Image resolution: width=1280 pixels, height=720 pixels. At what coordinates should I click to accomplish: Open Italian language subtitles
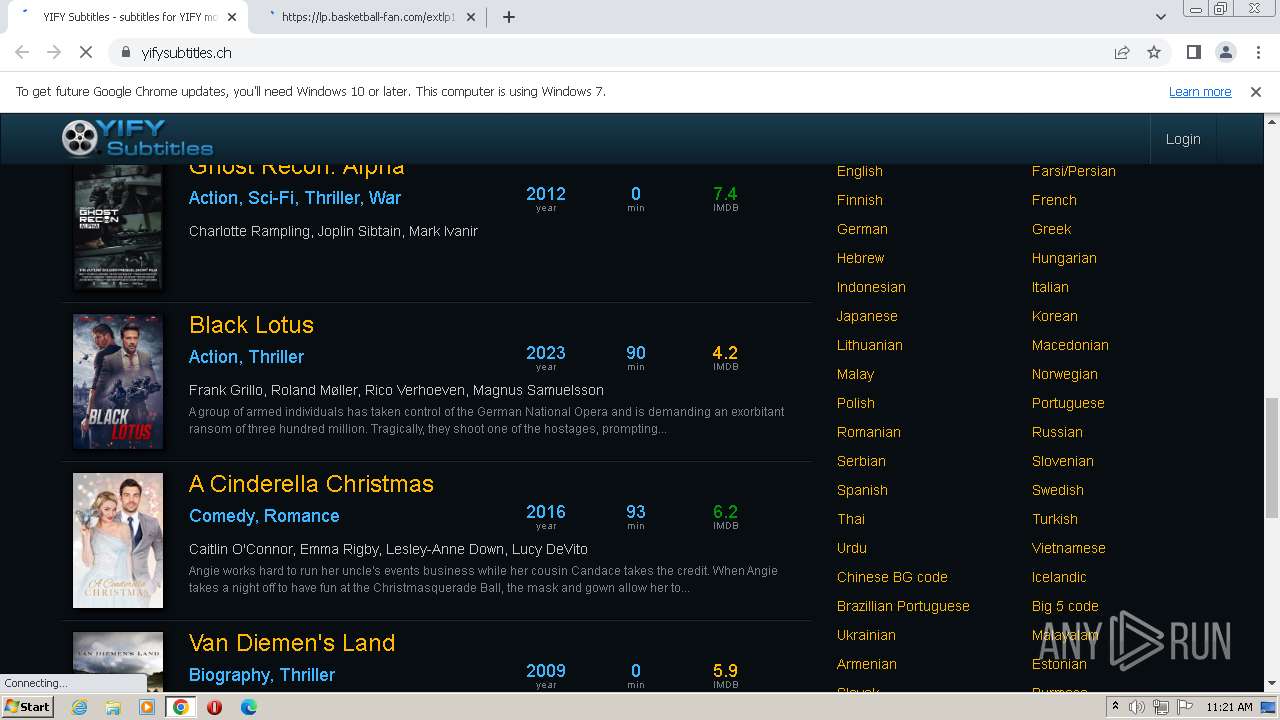pos(1050,287)
